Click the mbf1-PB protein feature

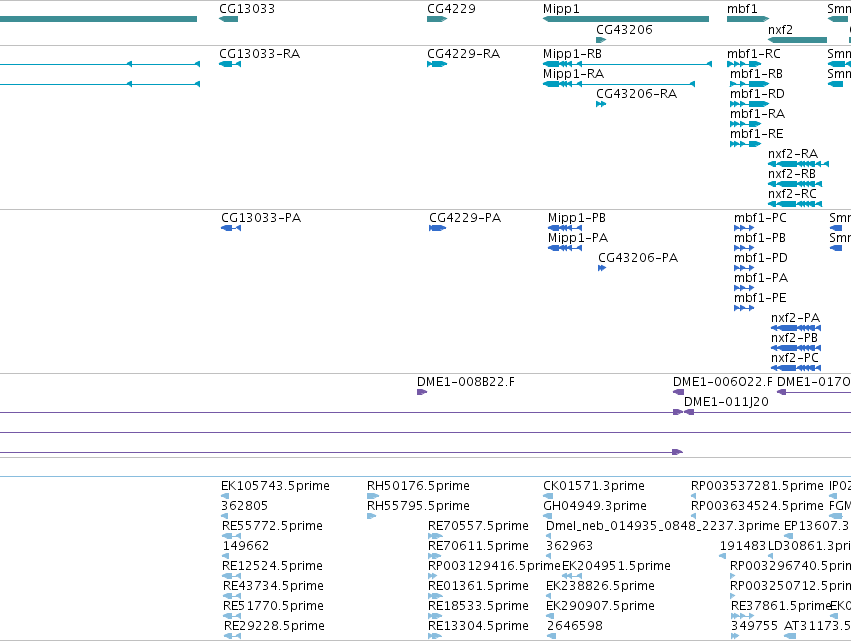pyautogui.click(x=744, y=248)
